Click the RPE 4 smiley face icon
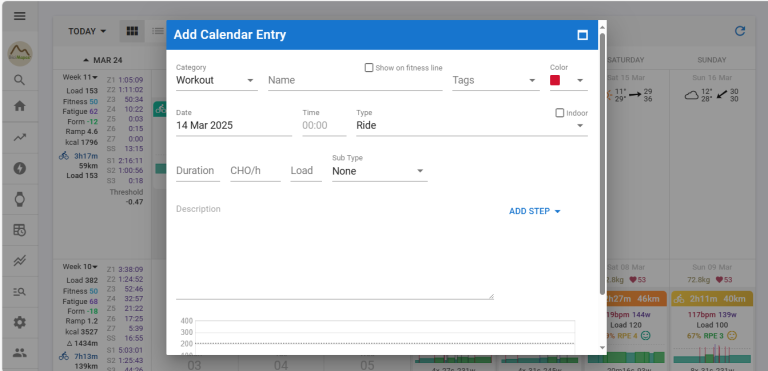768x371 pixels. [646, 336]
